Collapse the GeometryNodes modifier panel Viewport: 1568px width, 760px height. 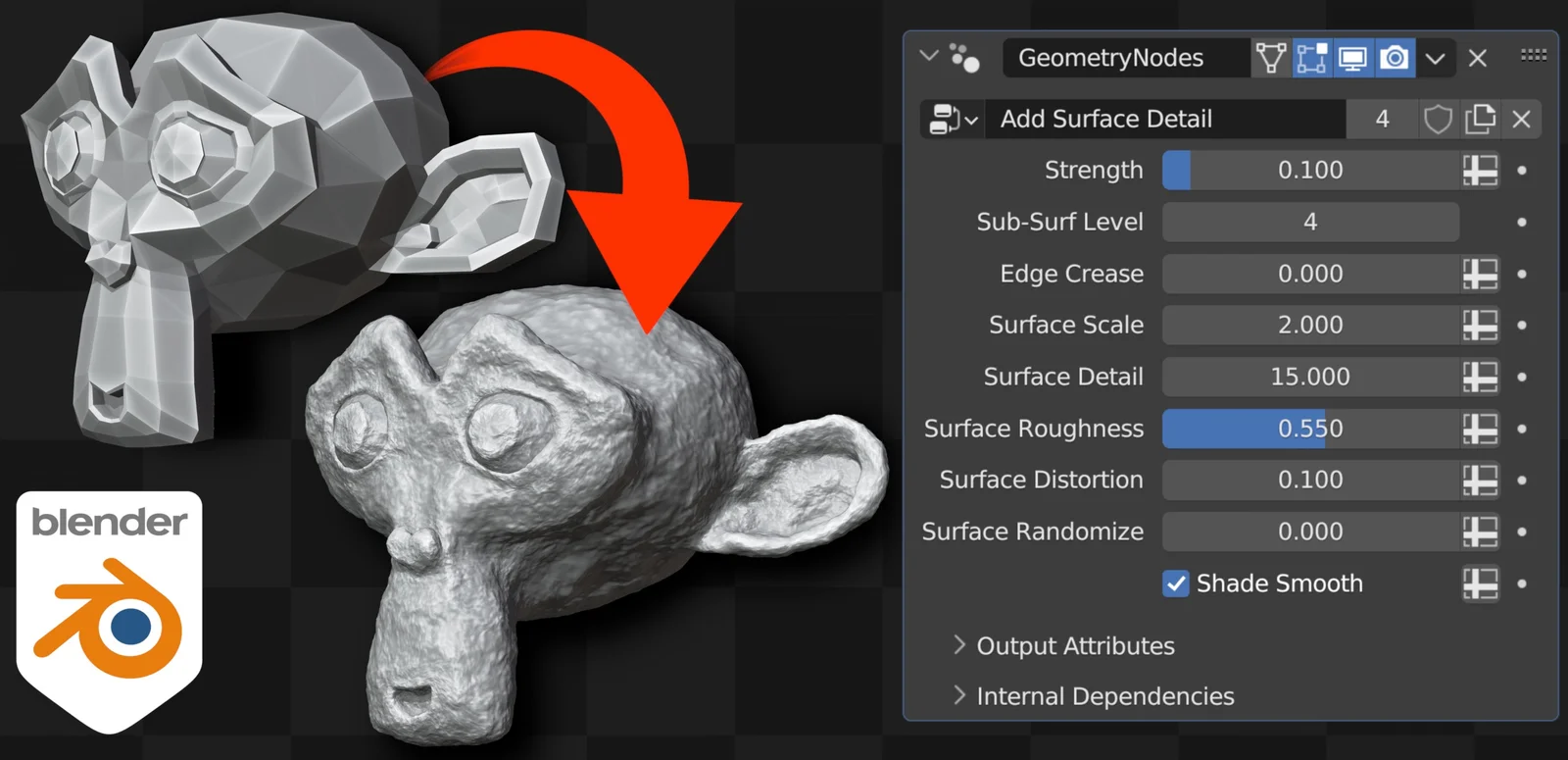pos(929,57)
